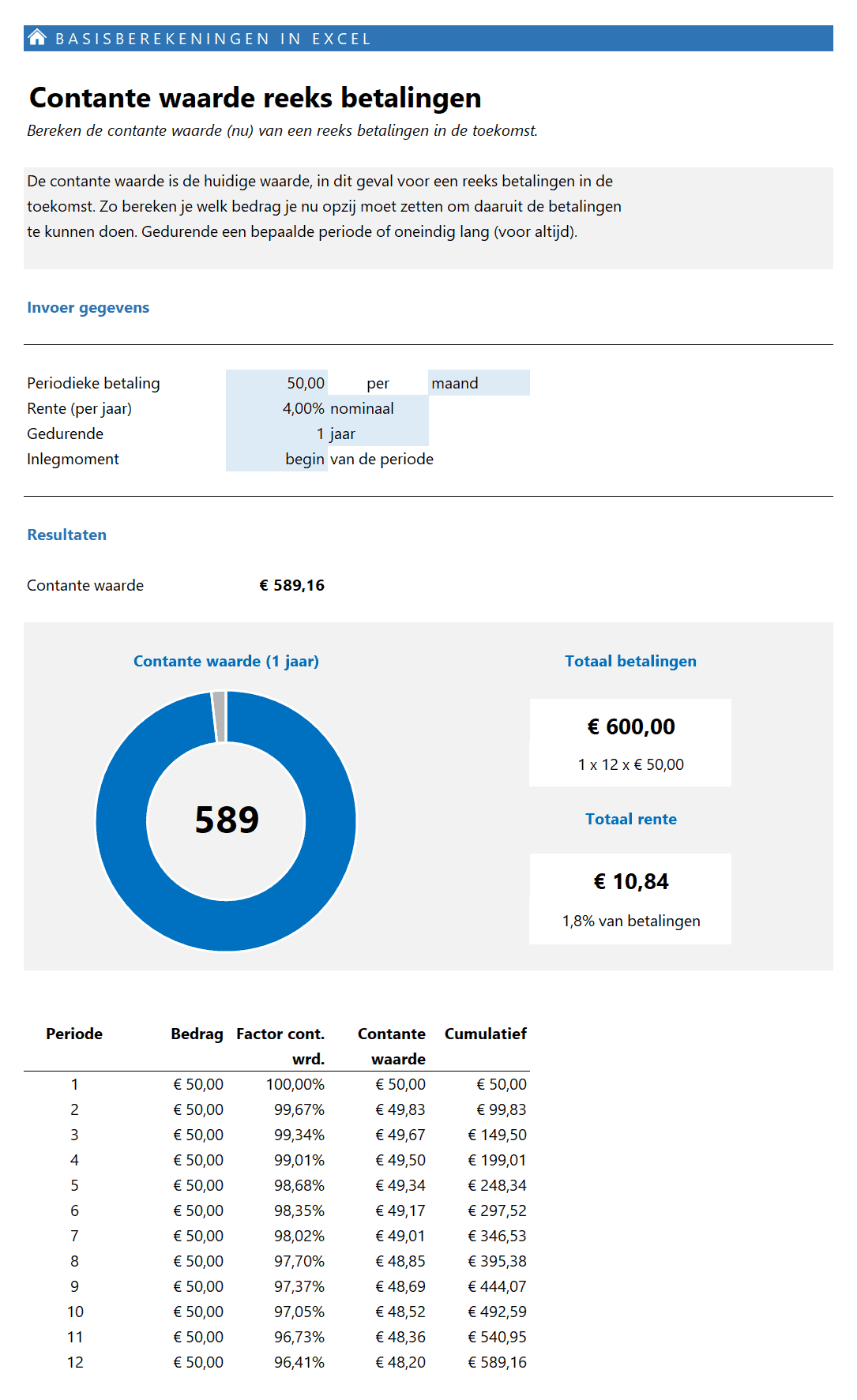857x1400 pixels.
Task: Click the Invoer gegevens section heading
Action: pos(88,307)
